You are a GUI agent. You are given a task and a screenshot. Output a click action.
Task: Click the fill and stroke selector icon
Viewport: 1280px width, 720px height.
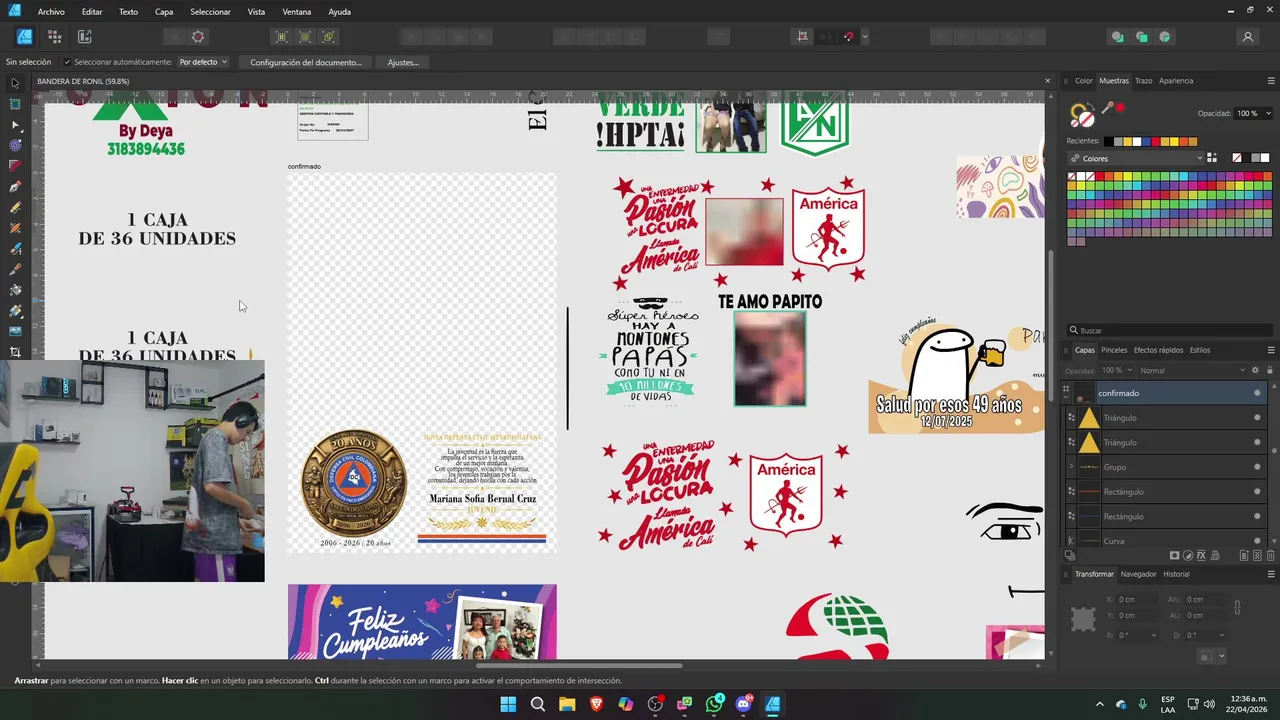1083,116
